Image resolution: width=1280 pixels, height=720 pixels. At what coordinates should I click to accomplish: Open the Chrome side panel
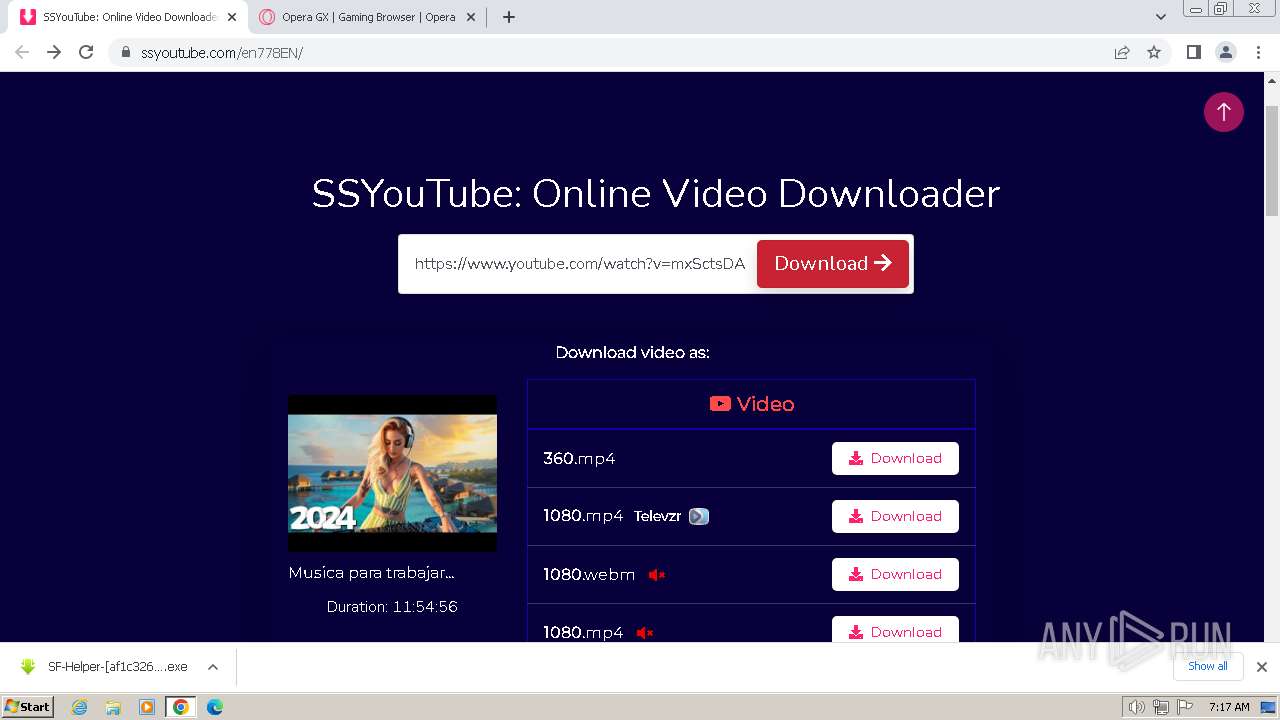(x=1193, y=52)
